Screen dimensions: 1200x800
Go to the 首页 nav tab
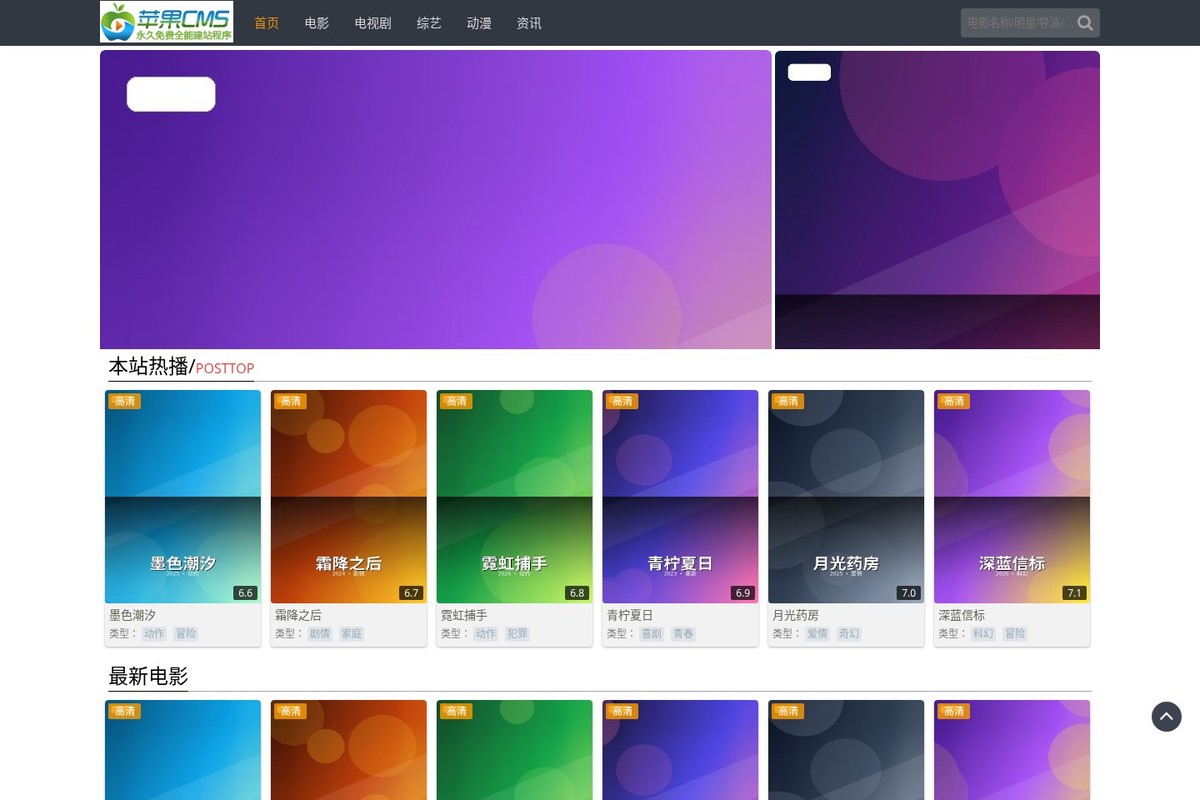point(266,23)
